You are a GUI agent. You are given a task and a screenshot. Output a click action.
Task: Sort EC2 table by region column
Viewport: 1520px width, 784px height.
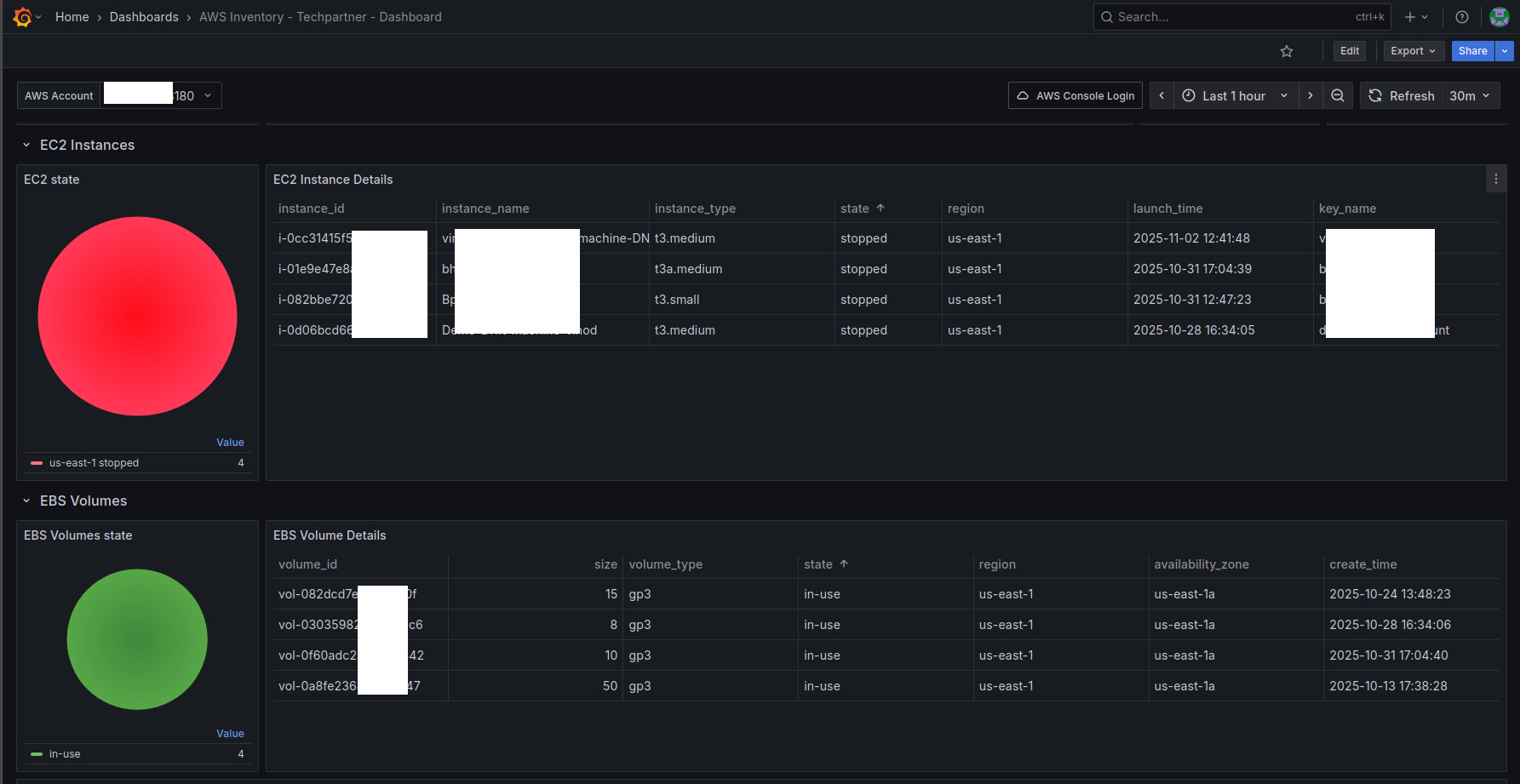(x=966, y=209)
